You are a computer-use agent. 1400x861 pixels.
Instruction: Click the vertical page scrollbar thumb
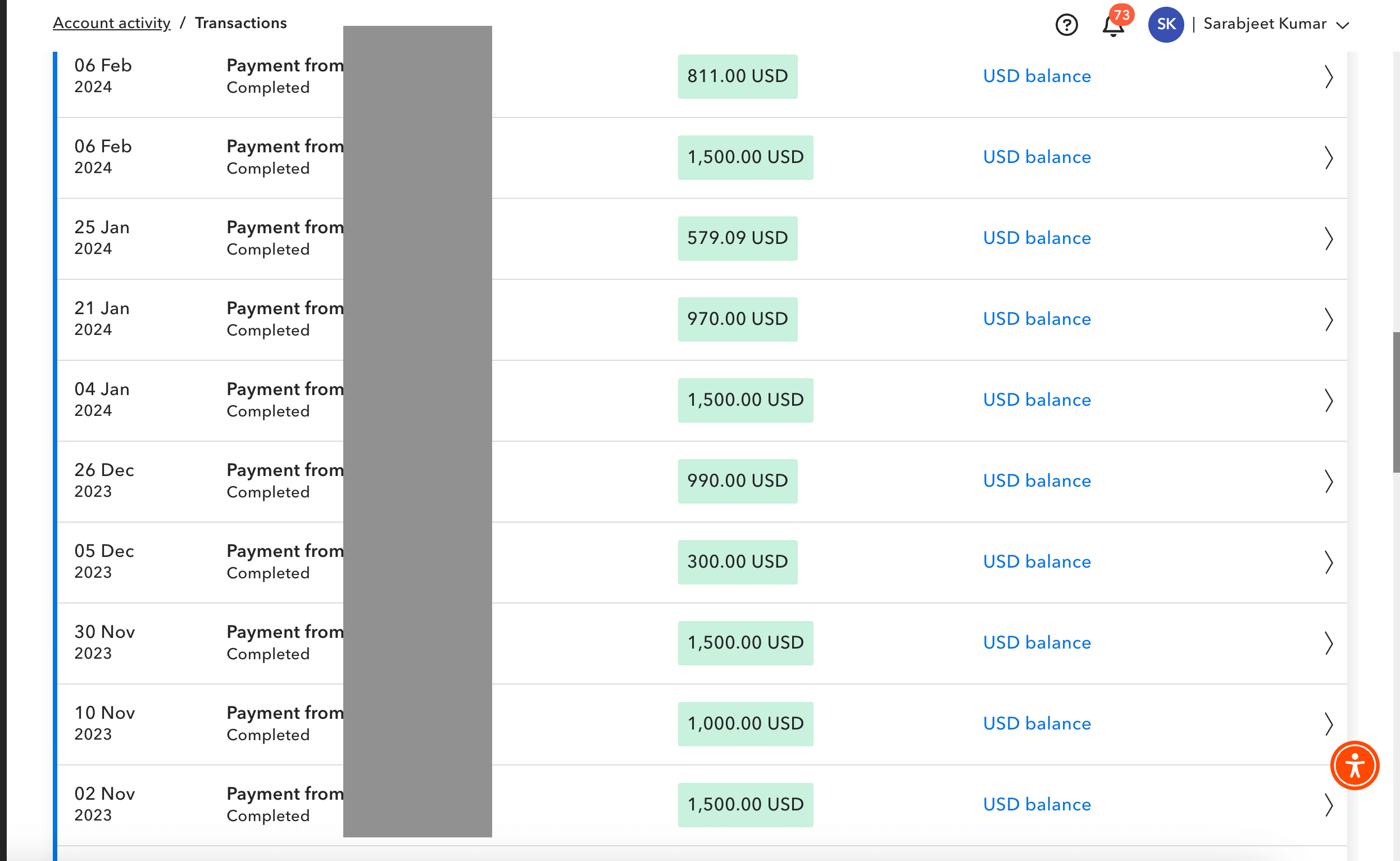point(1396,401)
